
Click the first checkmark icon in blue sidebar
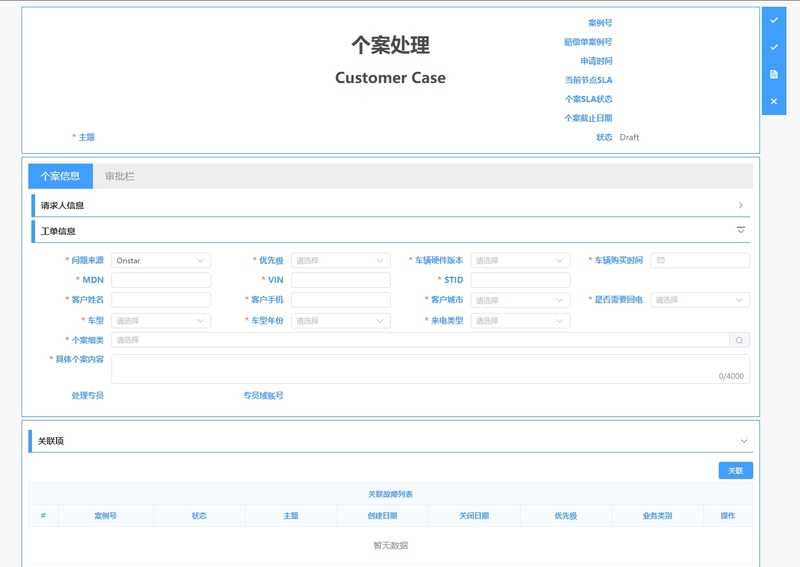(x=774, y=20)
